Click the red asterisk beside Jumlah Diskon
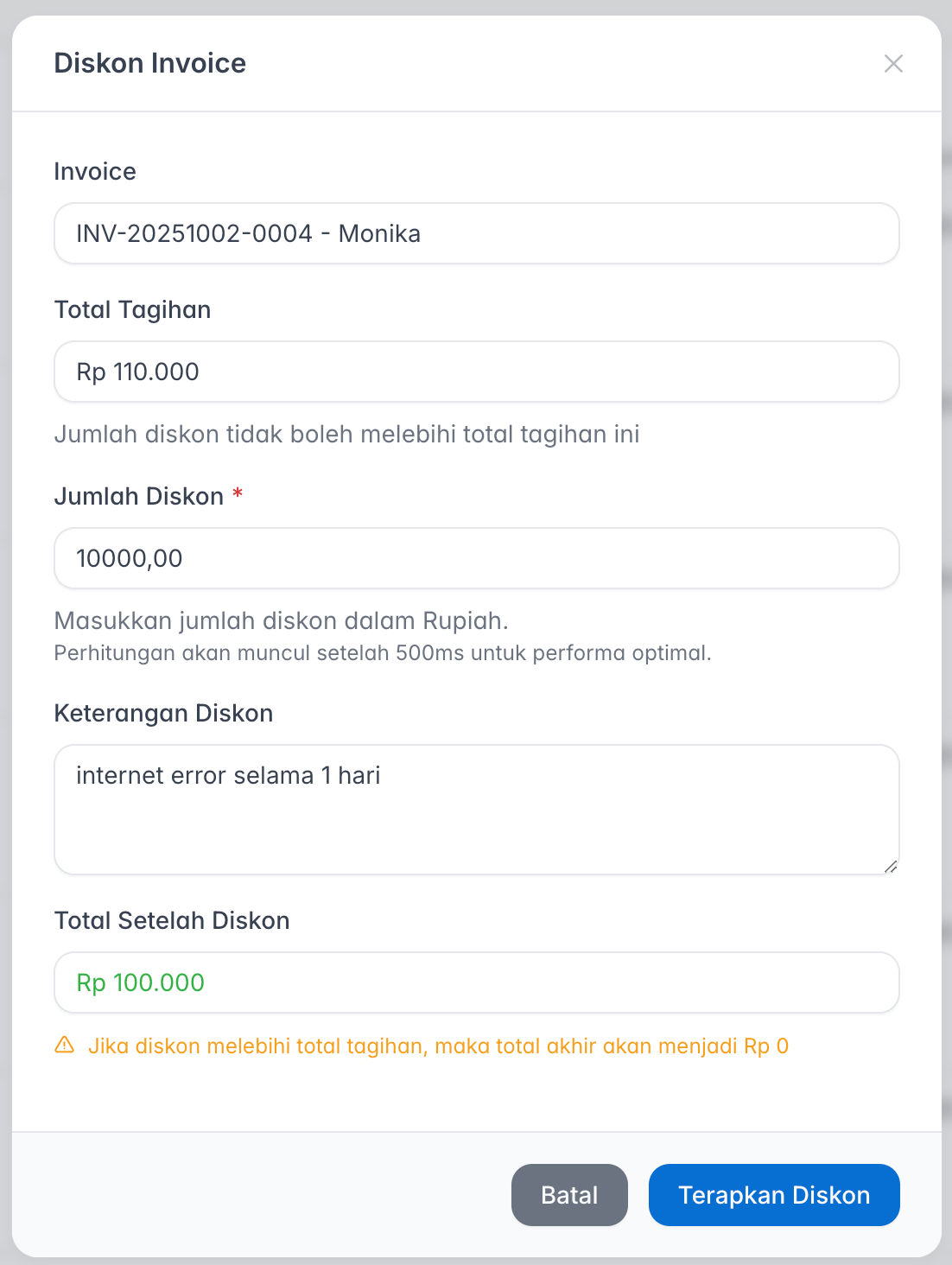This screenshot has height=1265, width=952. (238, 494)
